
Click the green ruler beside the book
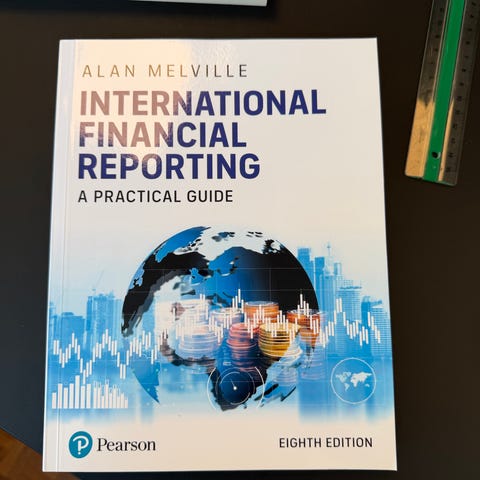click(443, 92)
